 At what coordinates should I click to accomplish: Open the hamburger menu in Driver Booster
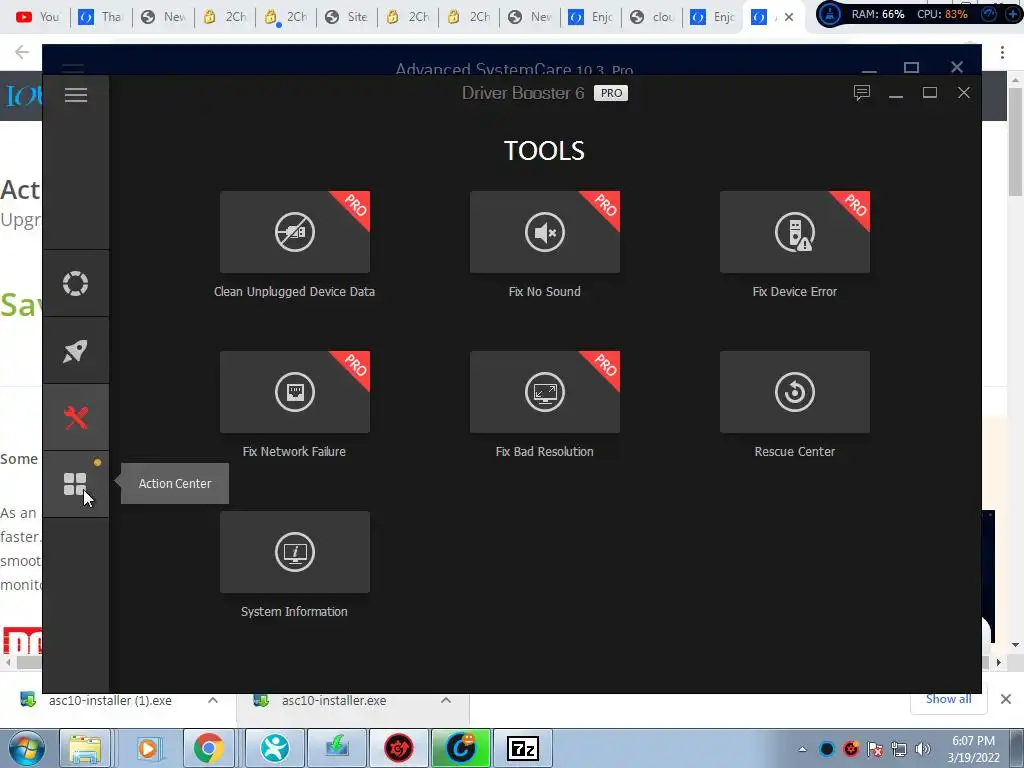(76, 95)
